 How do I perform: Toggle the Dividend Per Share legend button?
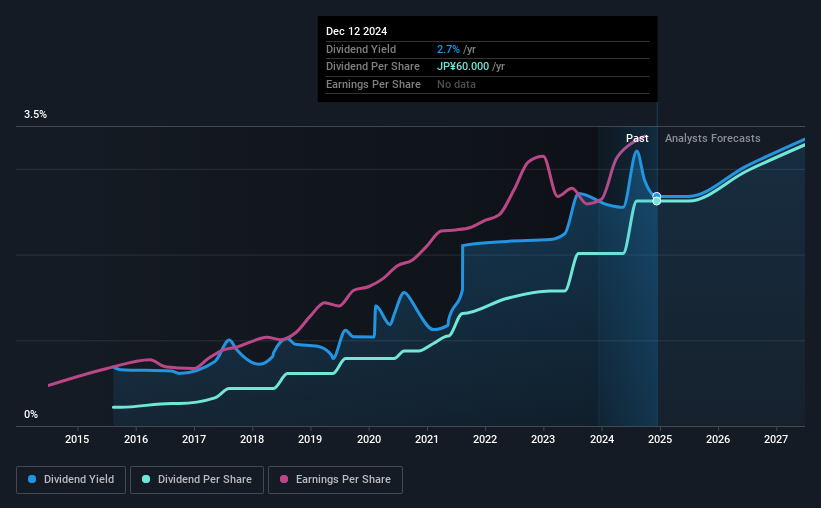[x=197, y=480]
